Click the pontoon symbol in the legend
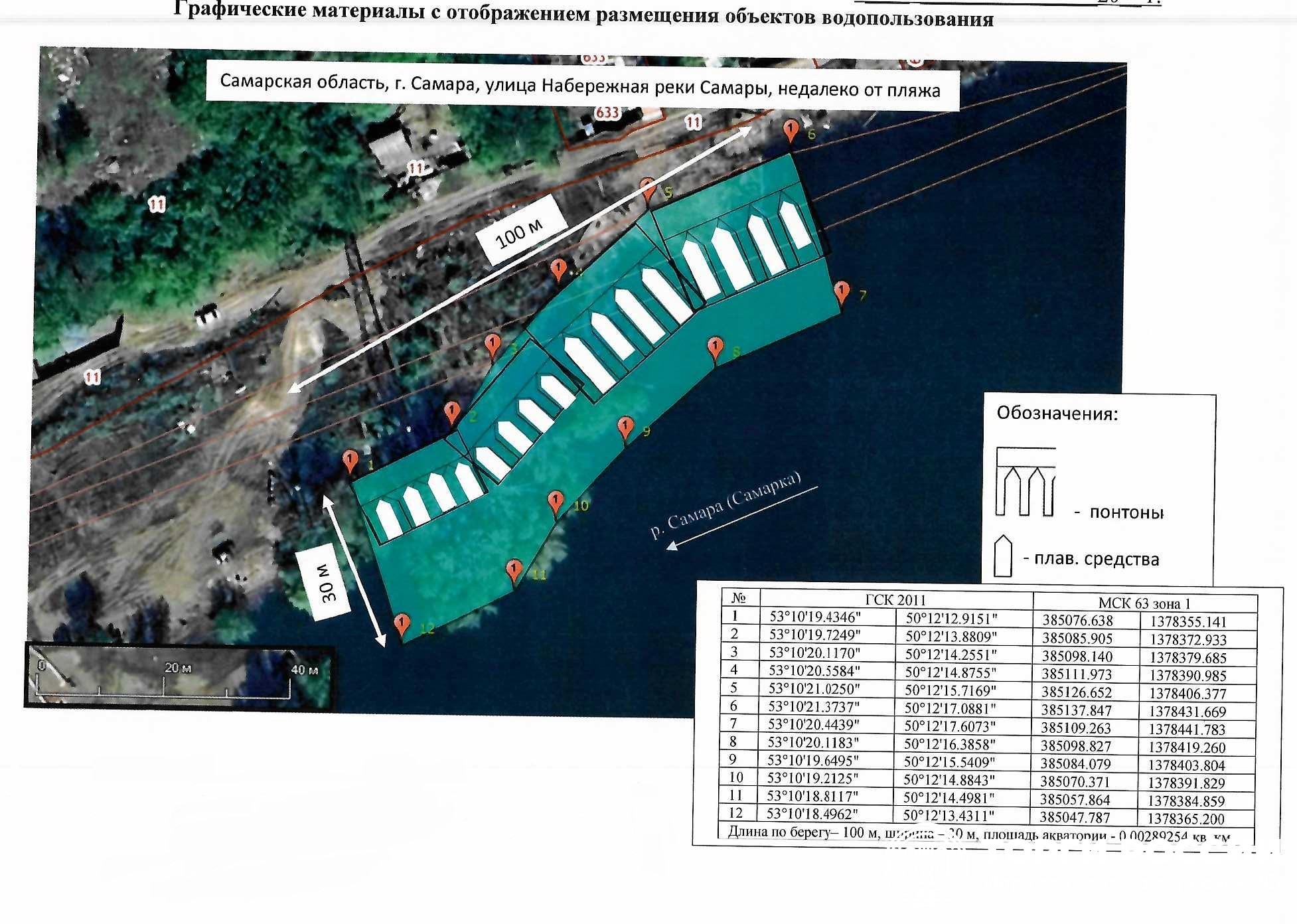The image size is (1297, 924). coord(1026,483)
